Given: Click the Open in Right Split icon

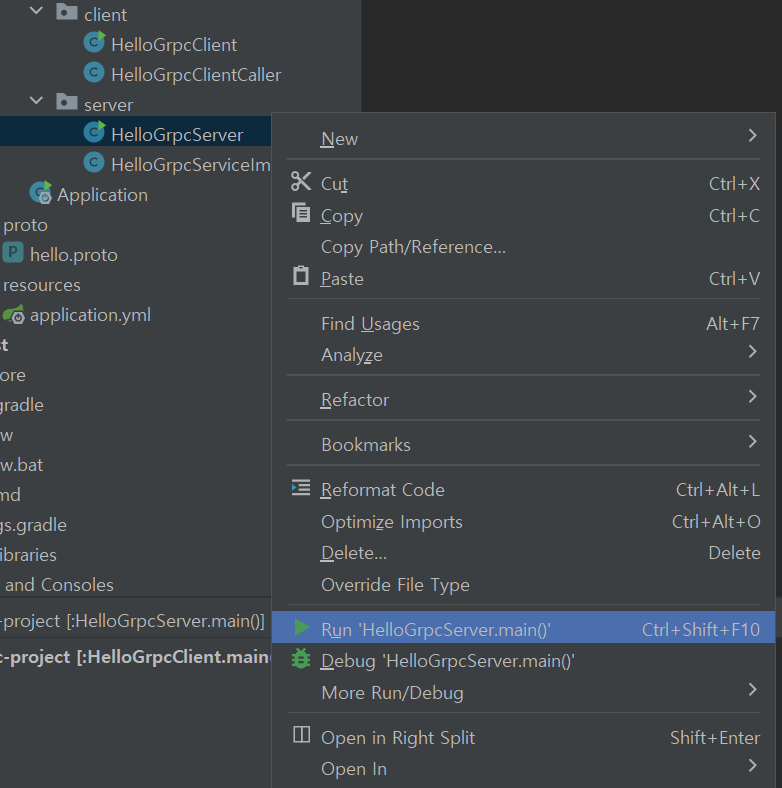Looking at the screenshot, I should [x=302, y=735].
